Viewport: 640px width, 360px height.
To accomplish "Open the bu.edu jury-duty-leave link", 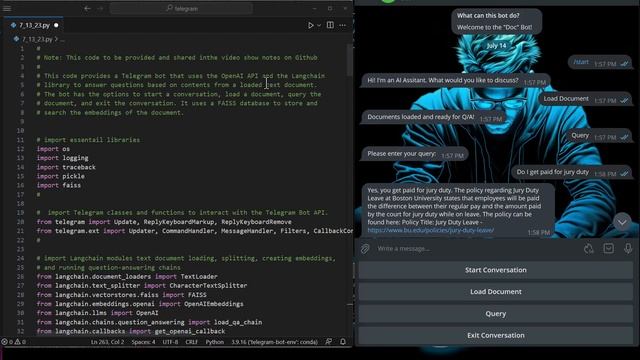I will coord(431,230).
